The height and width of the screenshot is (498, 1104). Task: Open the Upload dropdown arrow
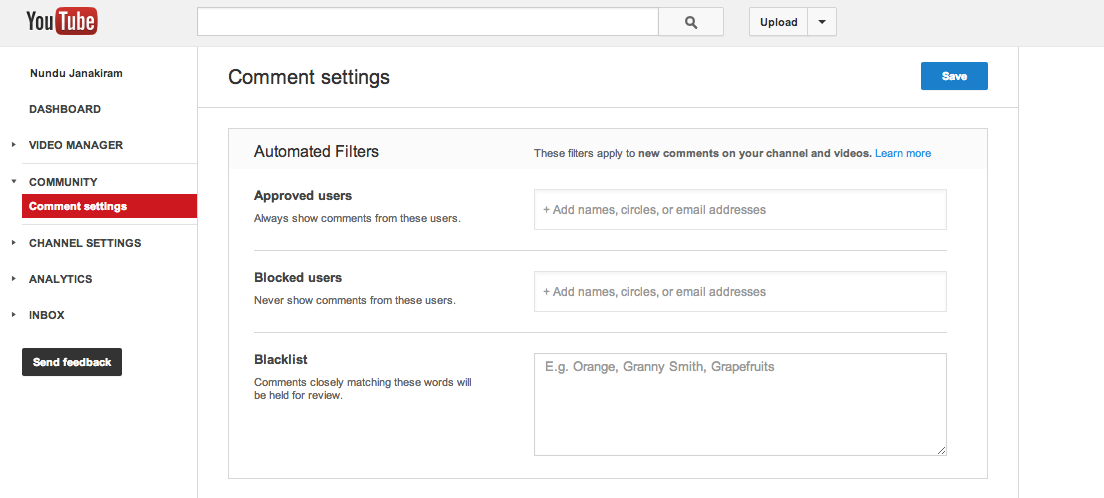coord(821,22)
